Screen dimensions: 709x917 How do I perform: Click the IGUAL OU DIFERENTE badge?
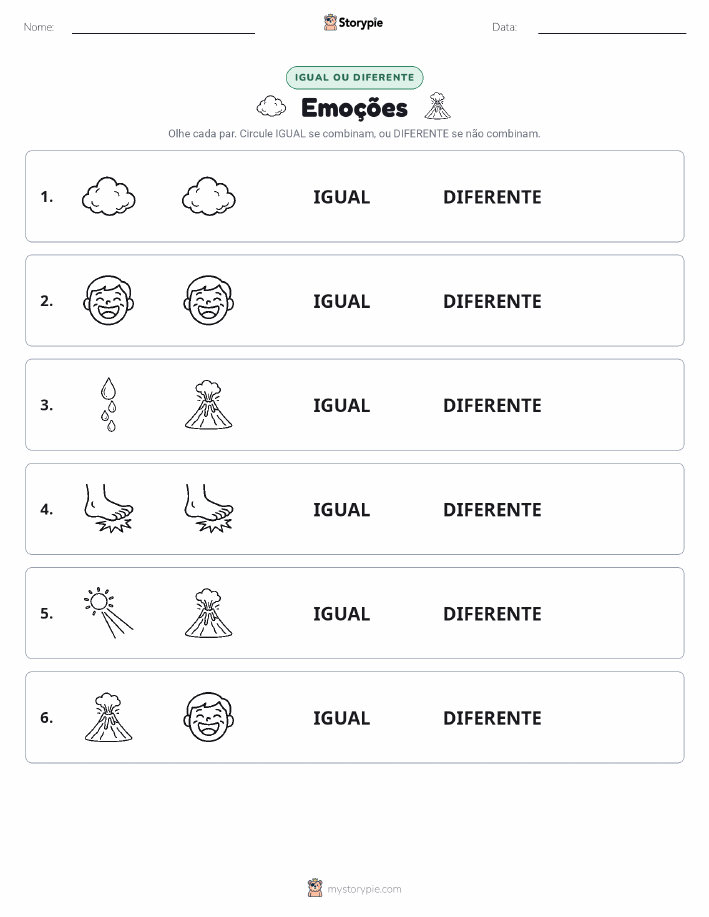(x=354, y=77)
